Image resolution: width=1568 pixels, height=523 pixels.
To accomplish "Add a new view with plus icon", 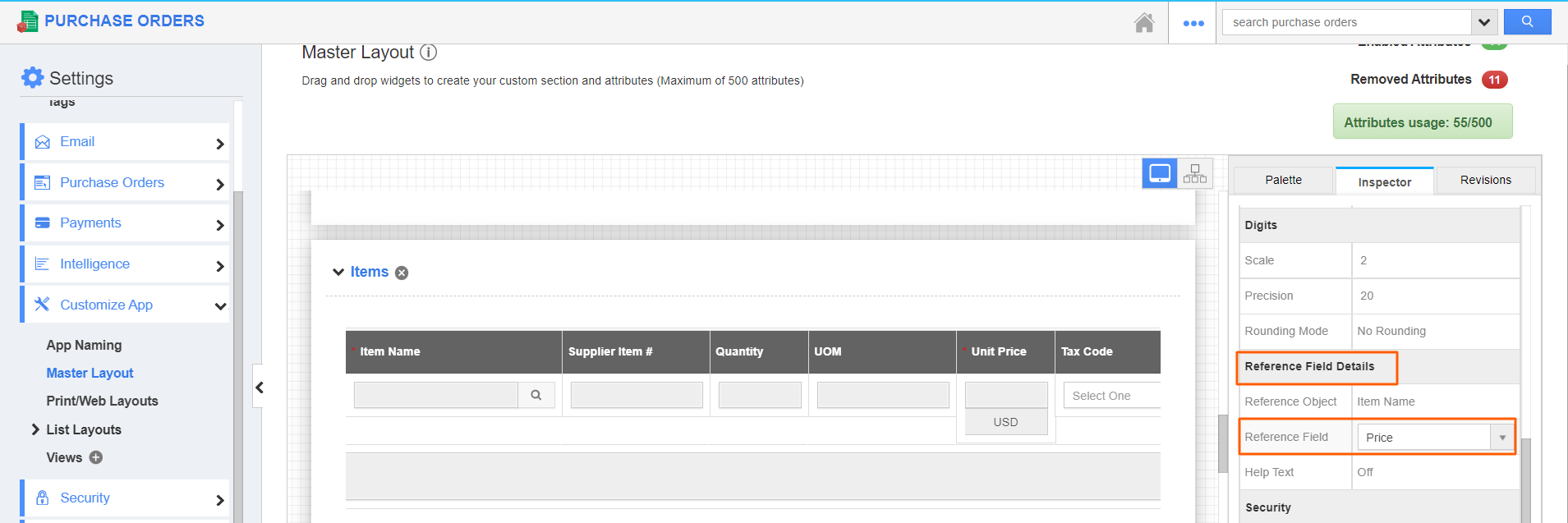I will coord(96,457).
